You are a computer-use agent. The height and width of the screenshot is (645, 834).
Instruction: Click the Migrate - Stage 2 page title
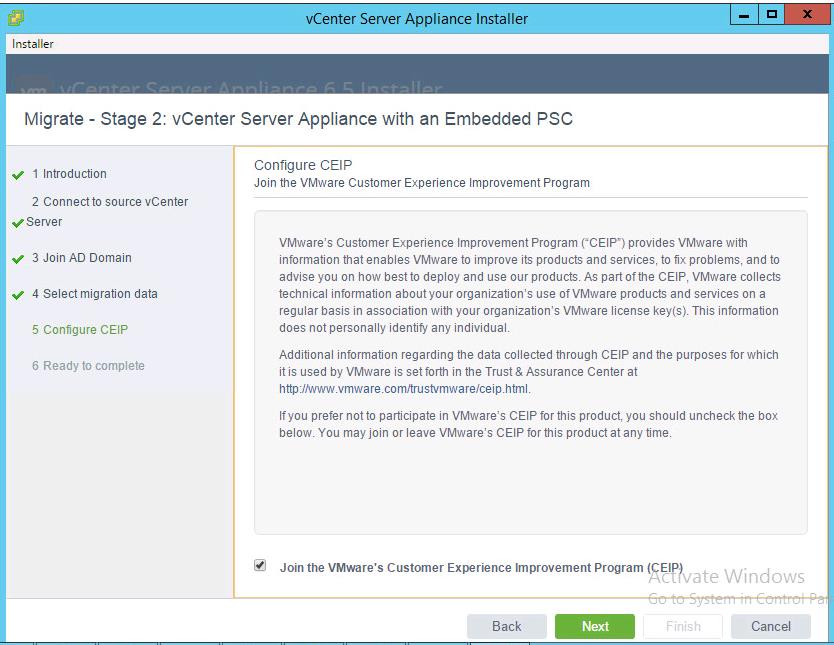pos(298,119)
